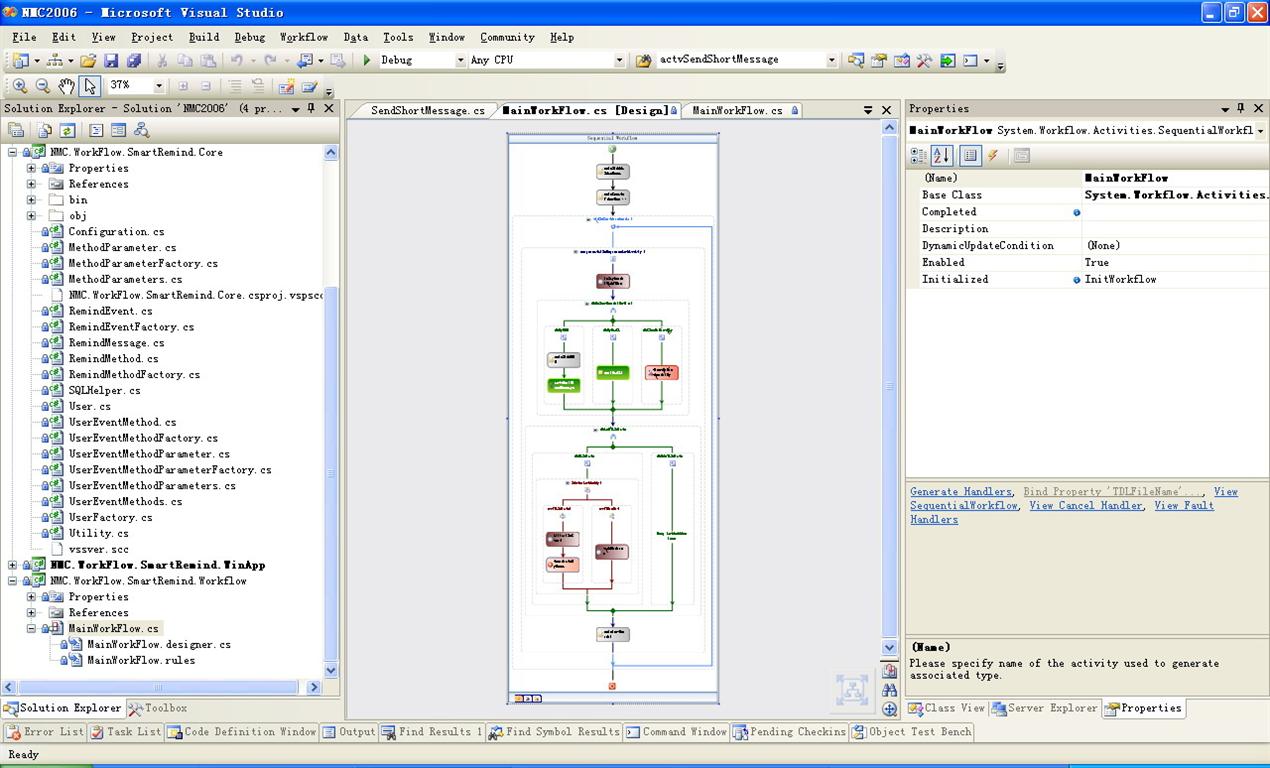The width and height of the screenshot is (1270, 768).
Task: Collapse the MainWorkFlow.cs tree node
Action: point(31,629)
